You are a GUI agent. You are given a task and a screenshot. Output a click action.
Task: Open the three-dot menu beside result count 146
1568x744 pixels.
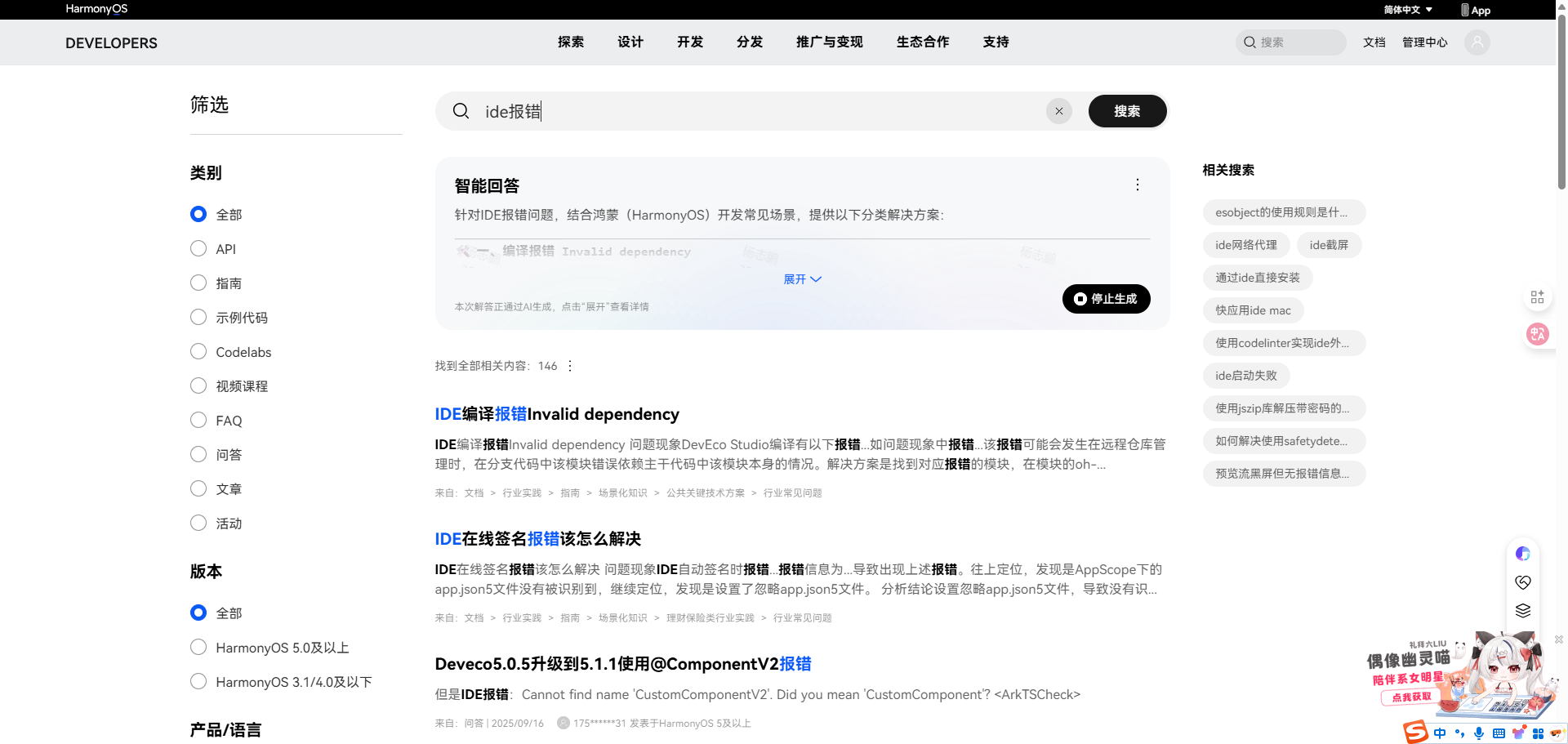pos(570,366)
